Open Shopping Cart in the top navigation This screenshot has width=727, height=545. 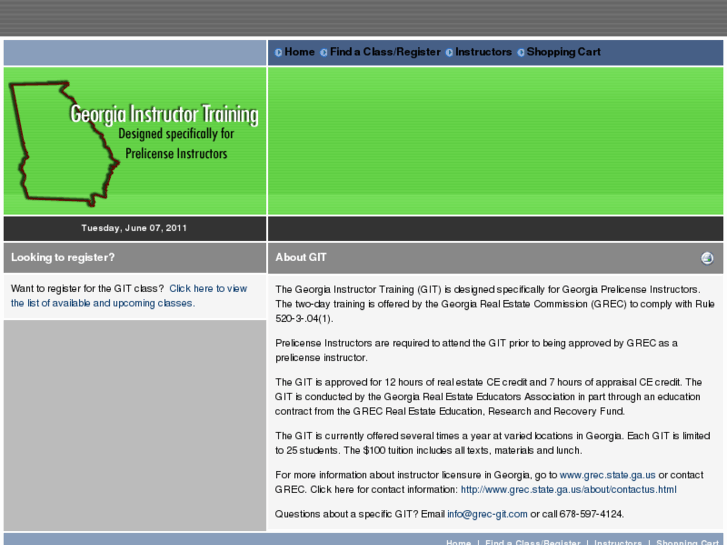(x=563, y=52)
